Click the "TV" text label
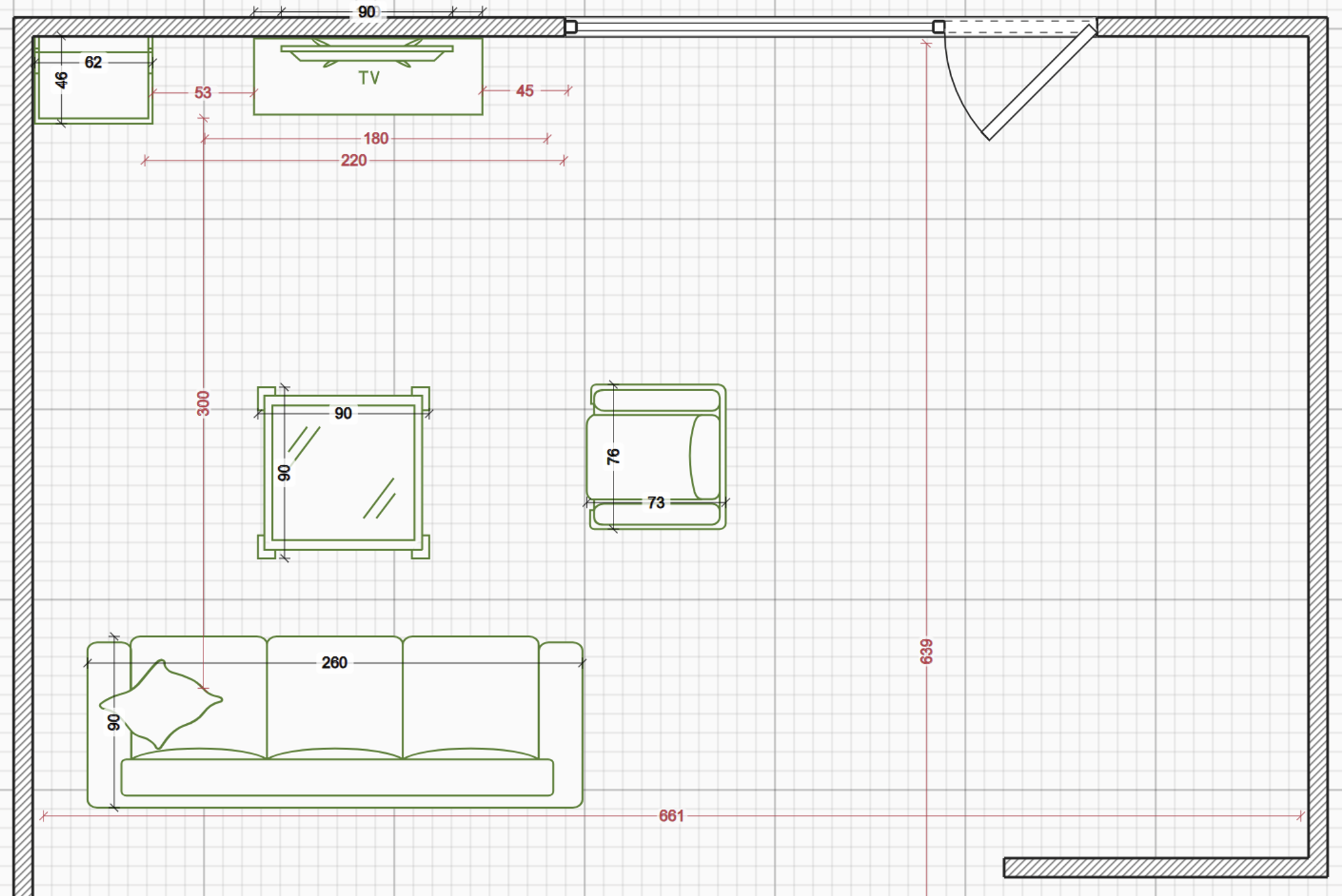 [368, 79]
